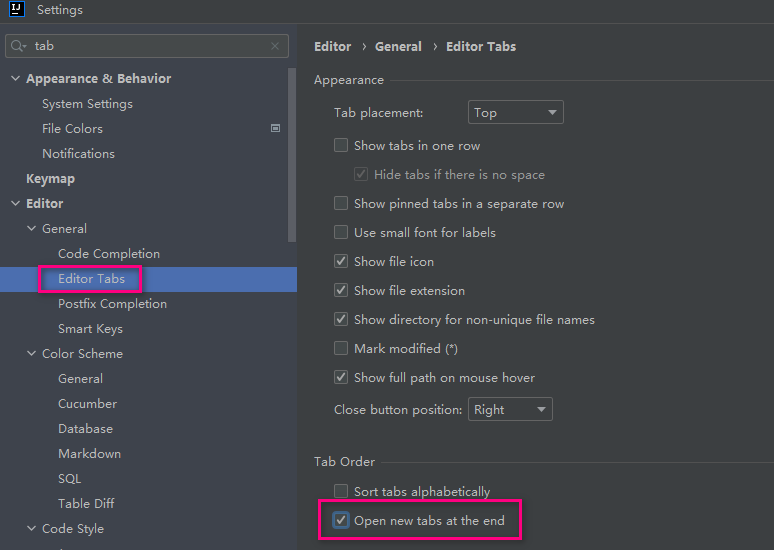This screenshot has height=550, width=774.
Task: Enable Mark modified (*) checkbox
Action: pos(341,348)
